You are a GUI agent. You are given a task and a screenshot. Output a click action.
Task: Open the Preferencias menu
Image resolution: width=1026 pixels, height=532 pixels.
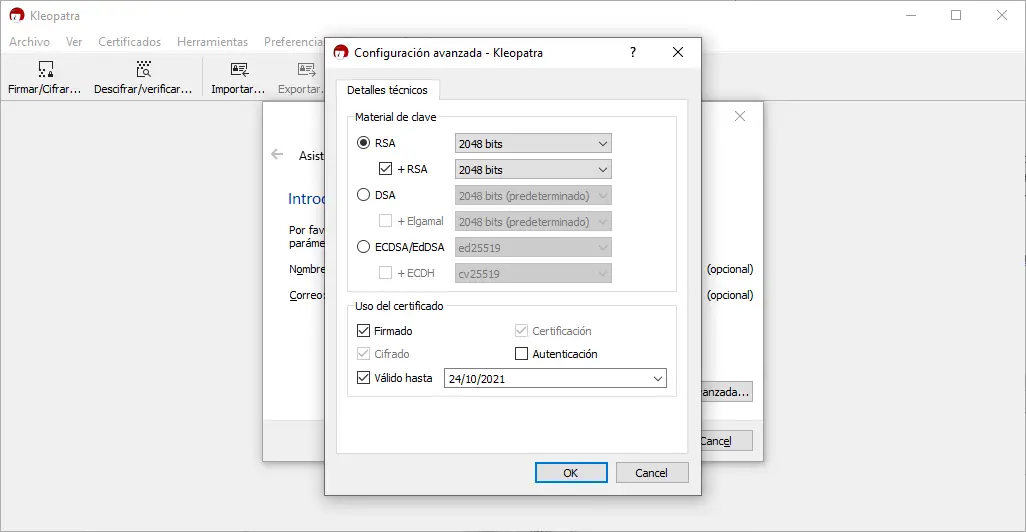click(x=293, y=42)
